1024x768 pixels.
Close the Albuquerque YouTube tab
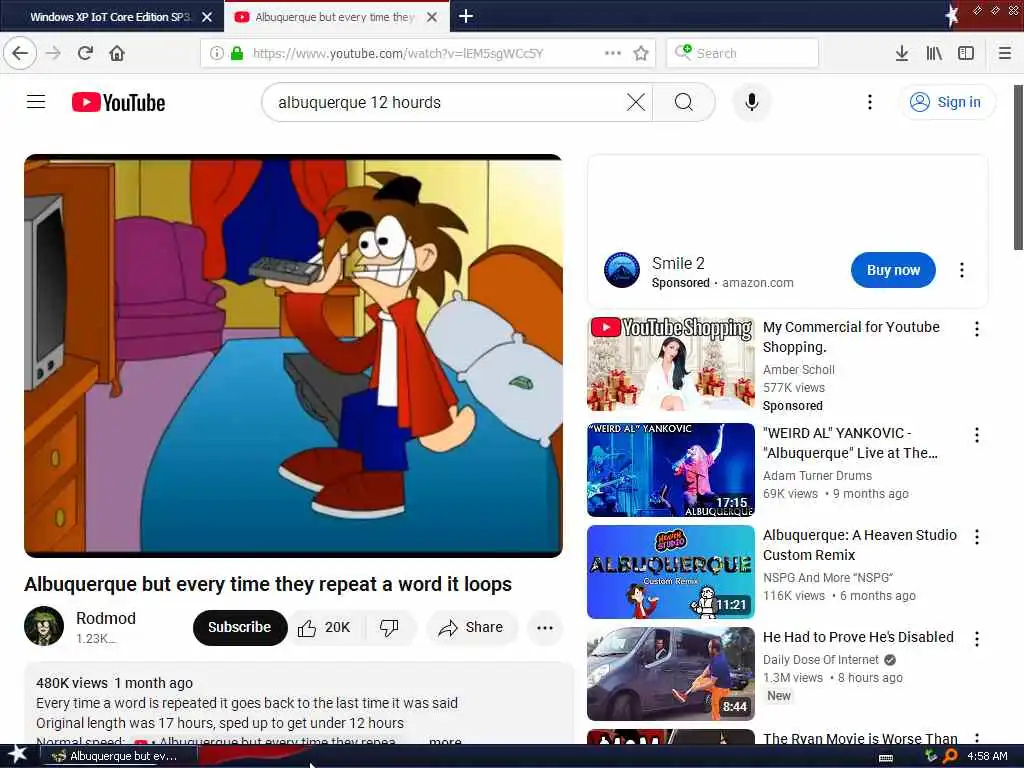pyautogui.click(x=432, y=17)
